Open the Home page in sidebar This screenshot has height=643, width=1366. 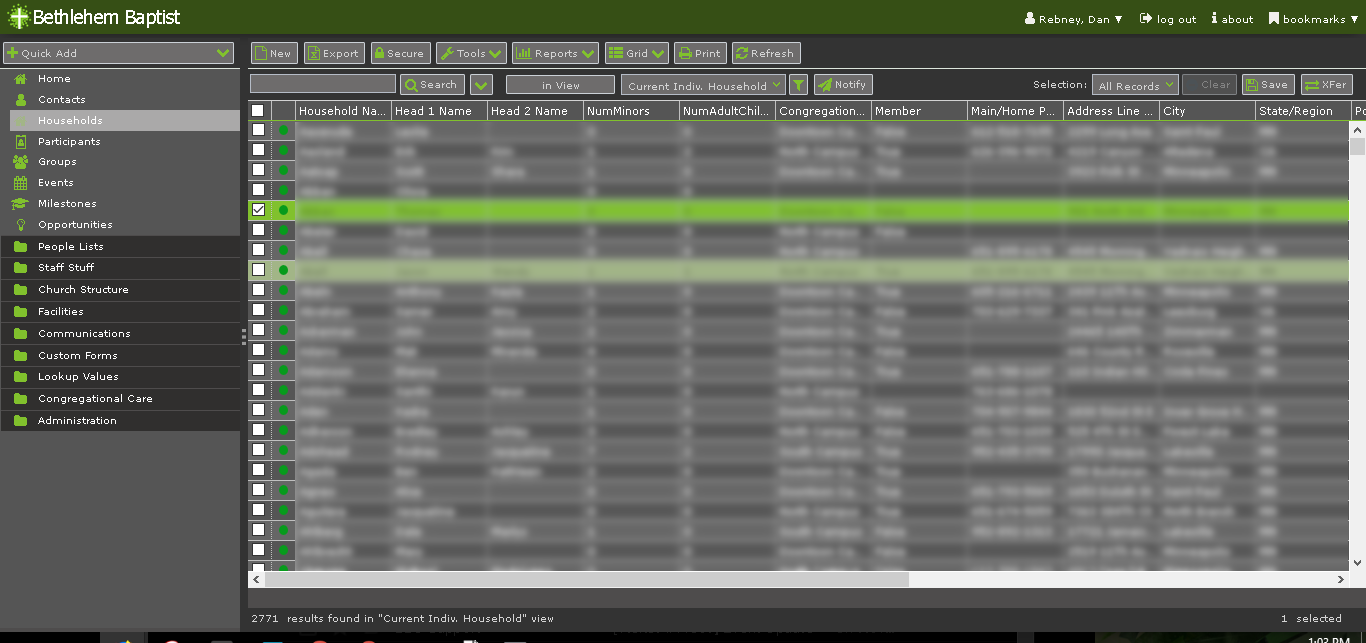(x=54, y=78)
